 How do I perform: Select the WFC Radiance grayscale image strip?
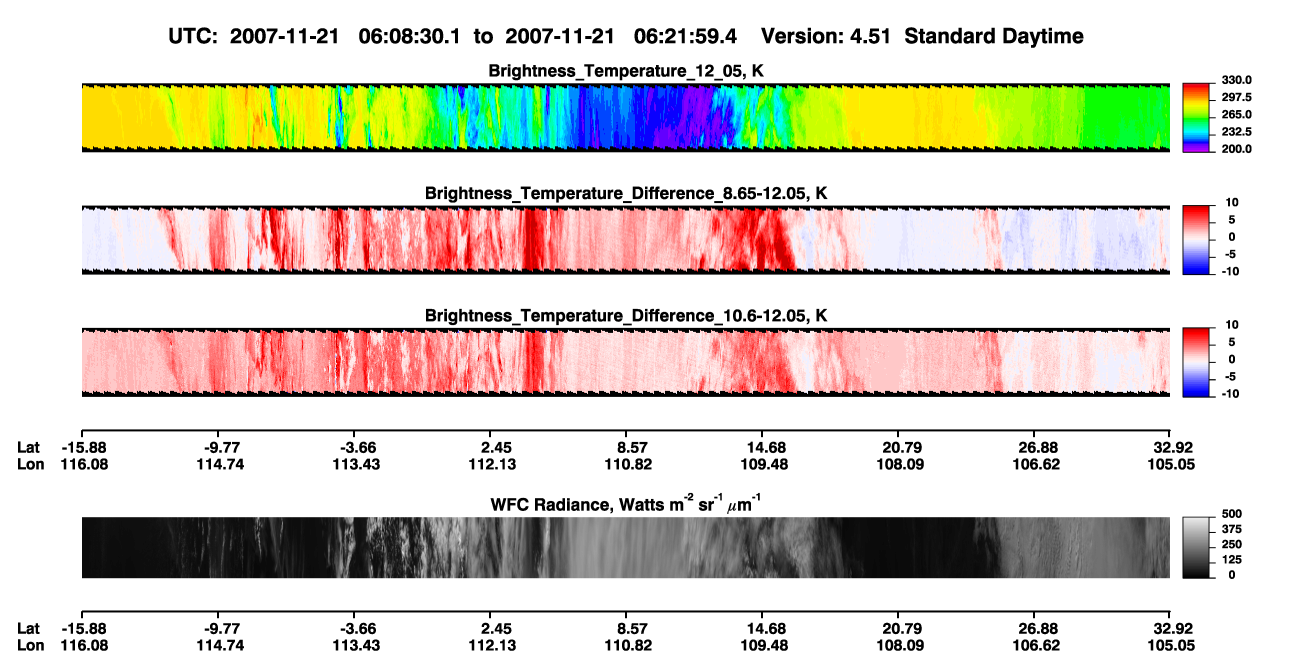tap(625, 547)
